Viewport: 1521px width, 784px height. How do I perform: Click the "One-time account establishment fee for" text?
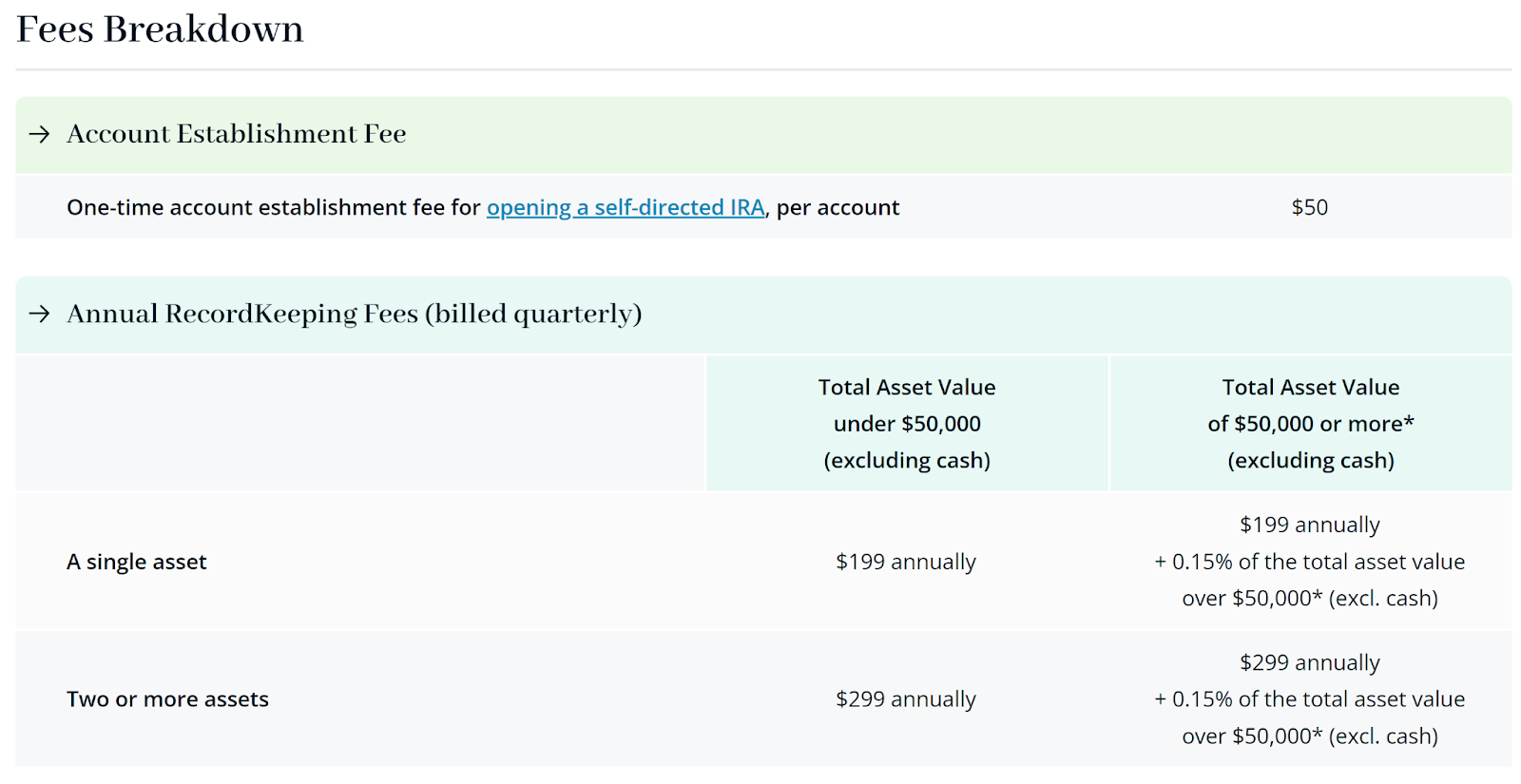click(274, 207)
